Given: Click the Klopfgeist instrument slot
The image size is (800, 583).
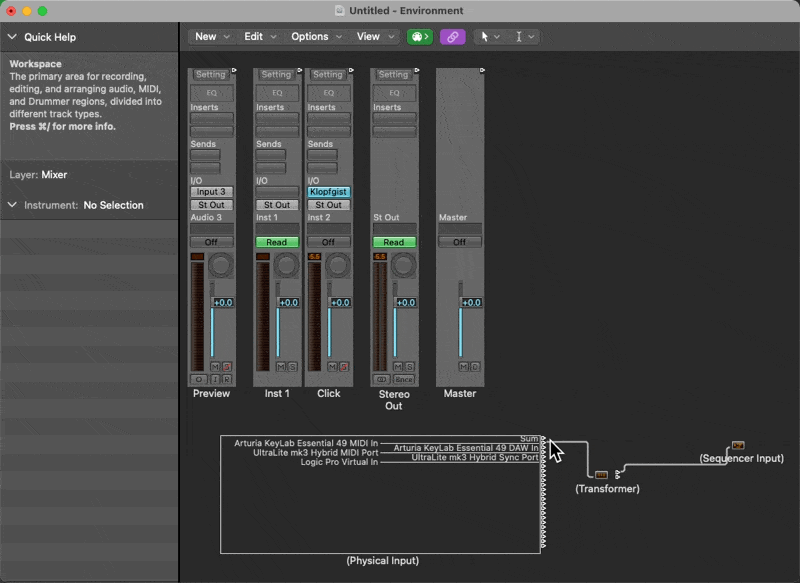Looking at the screenshot, I should pyautogui.click(x=328, y=191).
